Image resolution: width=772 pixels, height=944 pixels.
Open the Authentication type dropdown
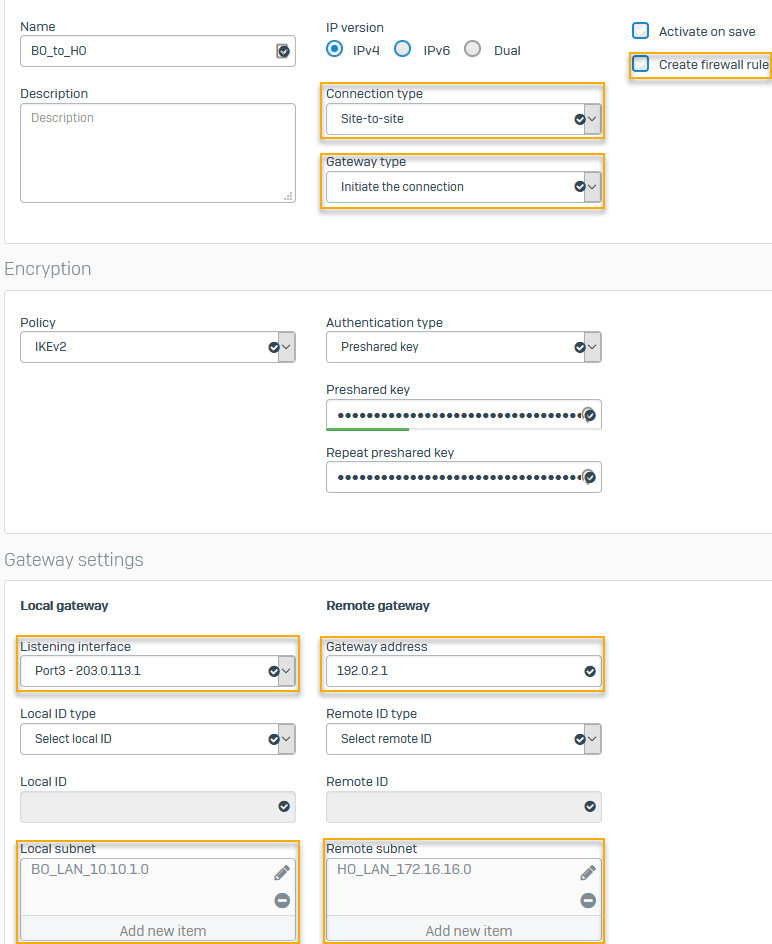coord(464,347)
